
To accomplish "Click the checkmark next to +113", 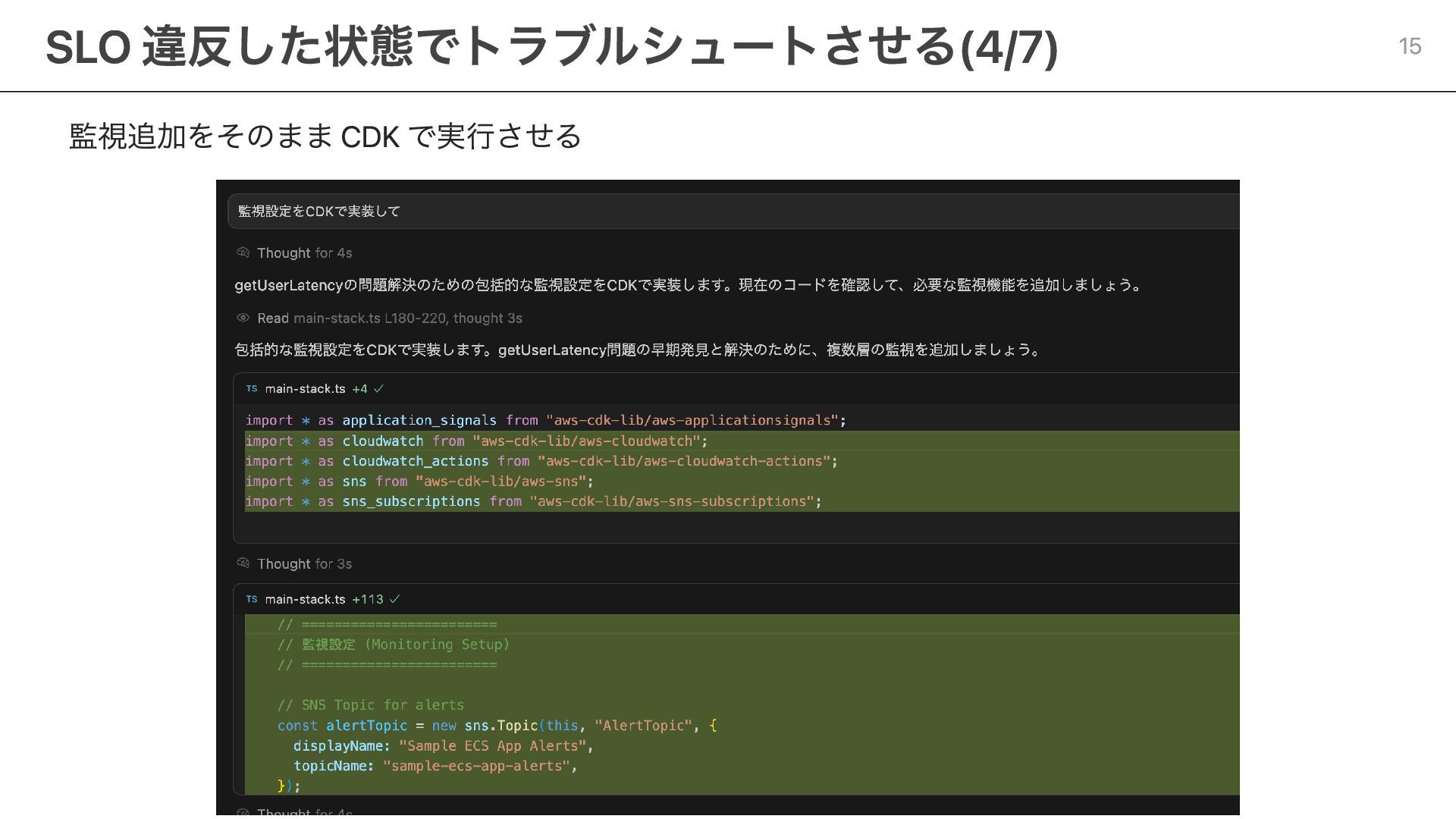I will [394, 599].
